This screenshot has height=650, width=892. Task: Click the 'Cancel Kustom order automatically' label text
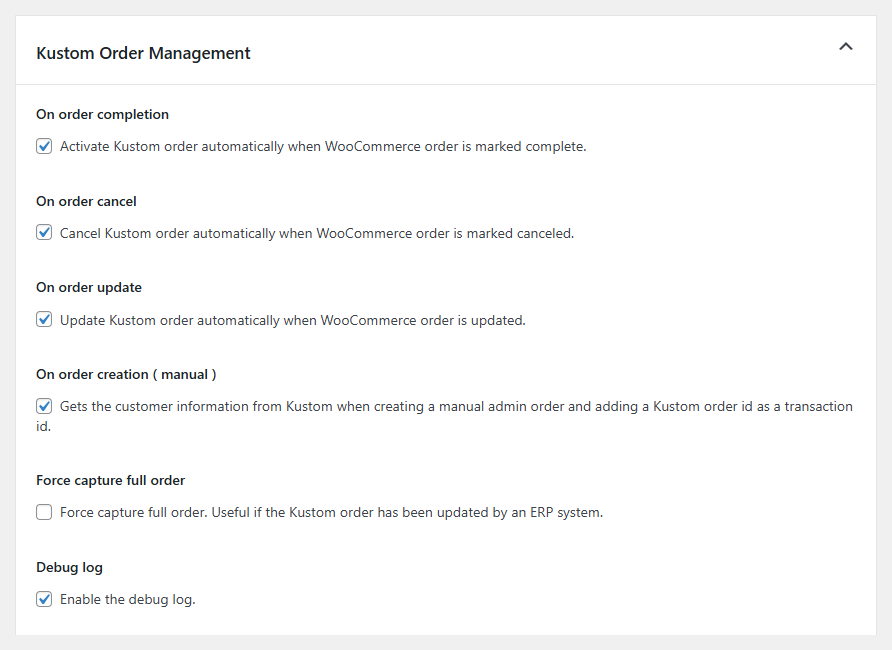(x=316, y=233)
